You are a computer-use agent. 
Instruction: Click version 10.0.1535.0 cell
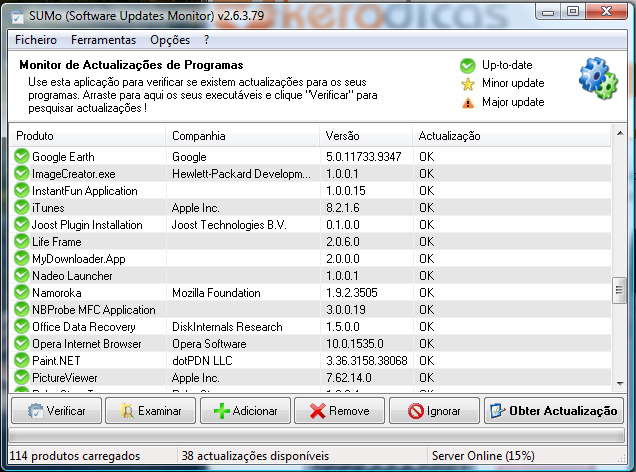tap(355, 344)
